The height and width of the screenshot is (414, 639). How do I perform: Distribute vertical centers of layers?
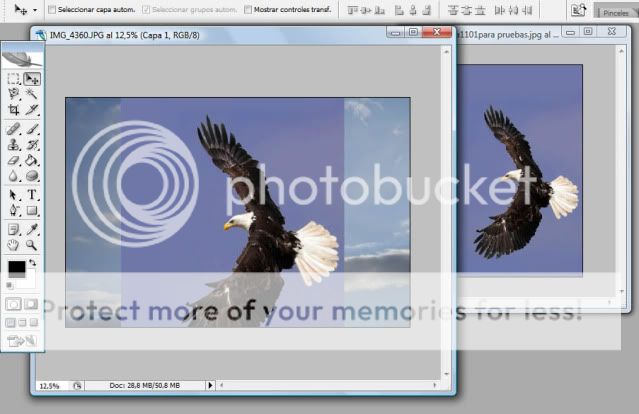pos(467,10)
